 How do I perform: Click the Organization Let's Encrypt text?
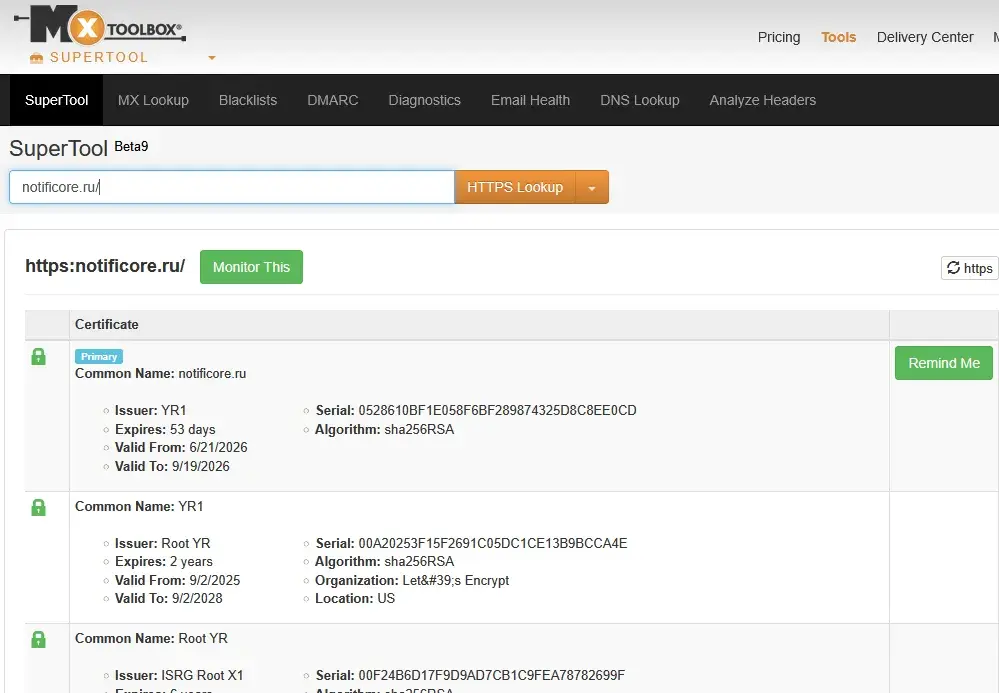pyautogui.click(x=412, y=580)
